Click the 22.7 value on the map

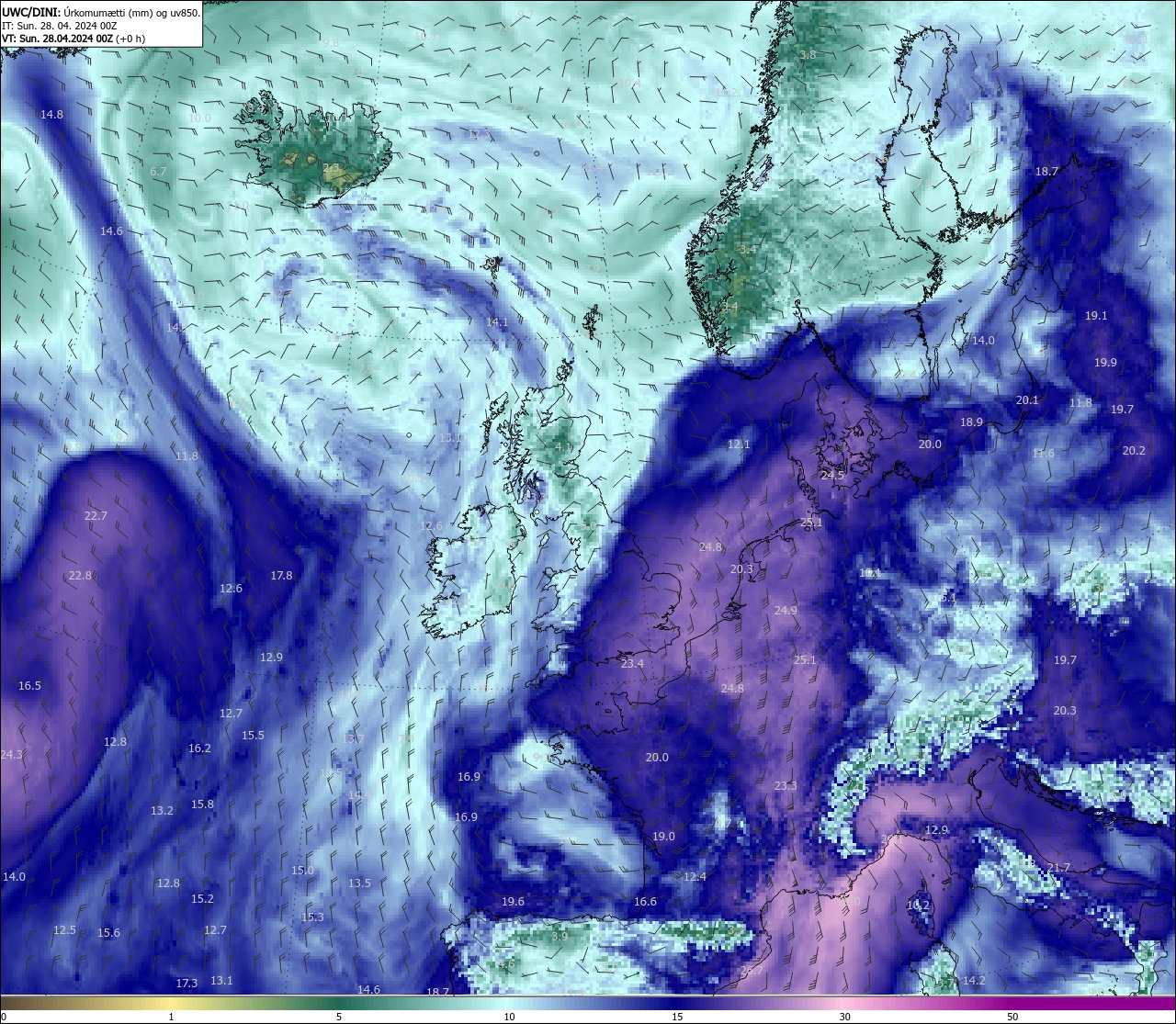pos(96,516)
